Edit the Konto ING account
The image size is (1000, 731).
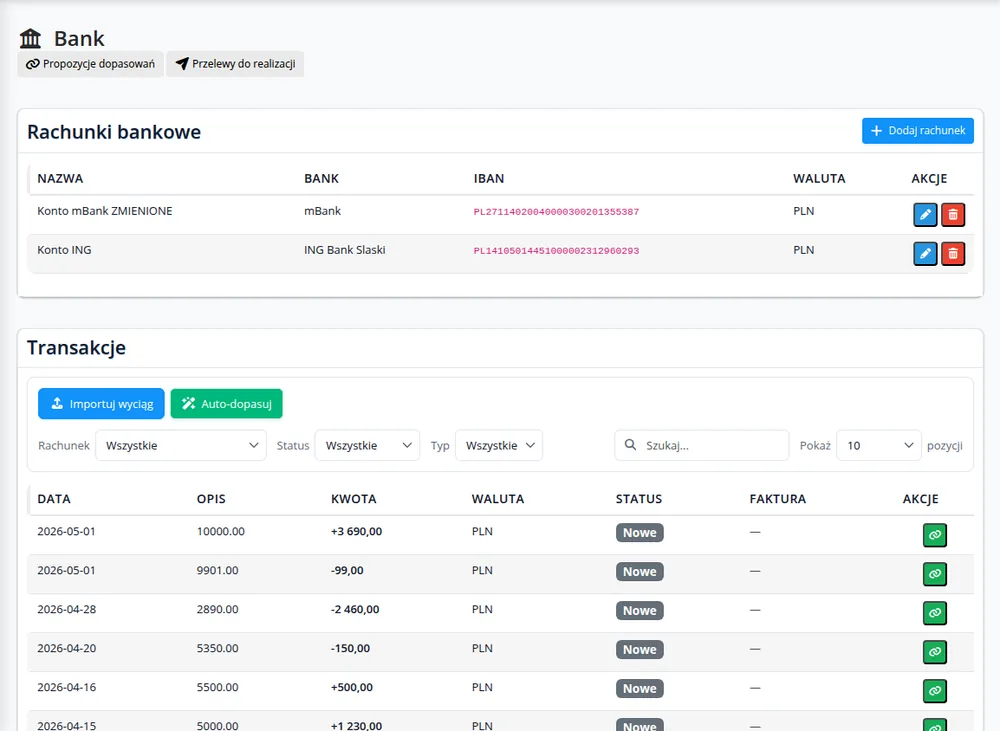click(925, 254)
